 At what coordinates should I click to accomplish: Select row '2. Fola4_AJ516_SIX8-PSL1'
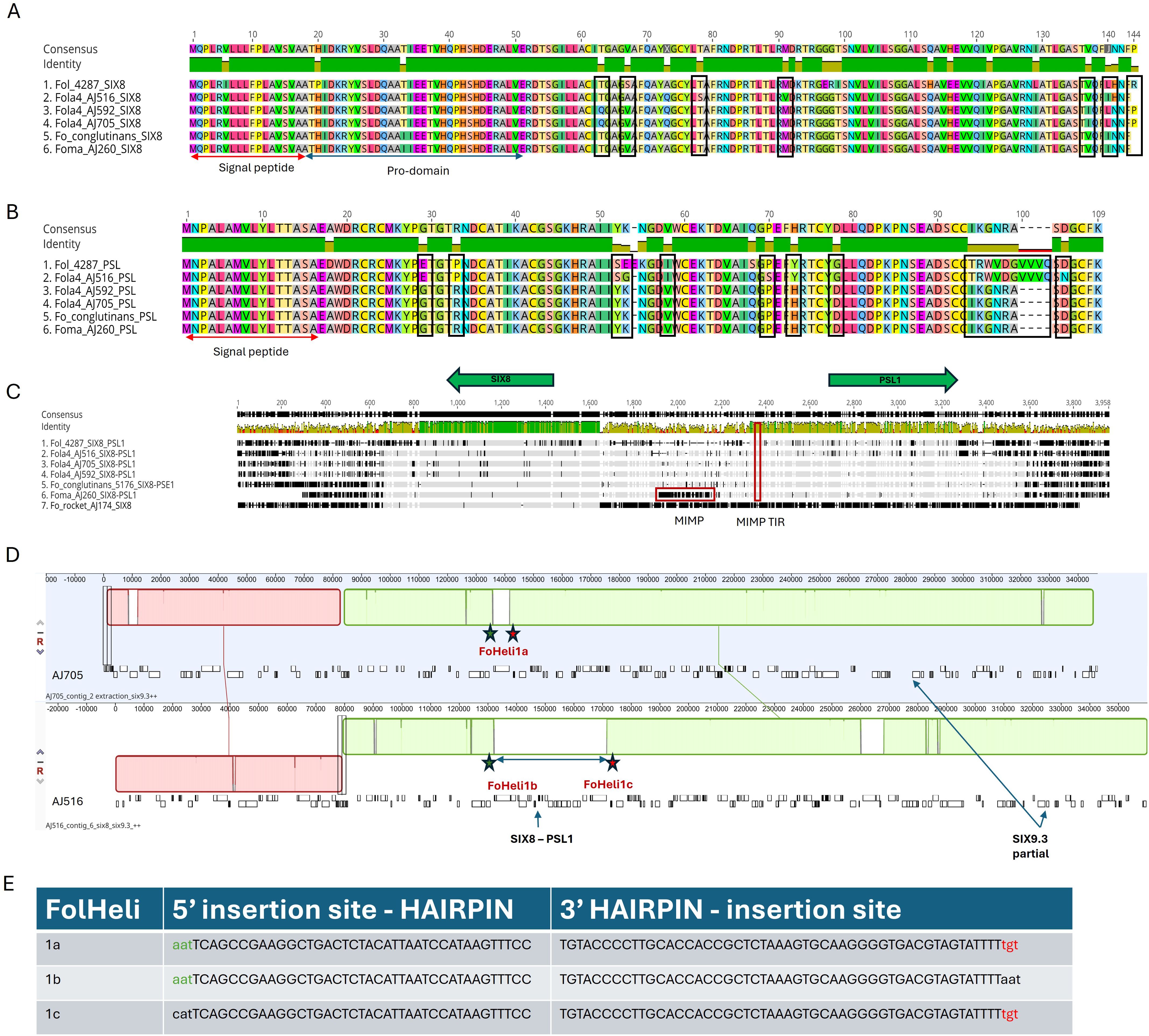575,454
